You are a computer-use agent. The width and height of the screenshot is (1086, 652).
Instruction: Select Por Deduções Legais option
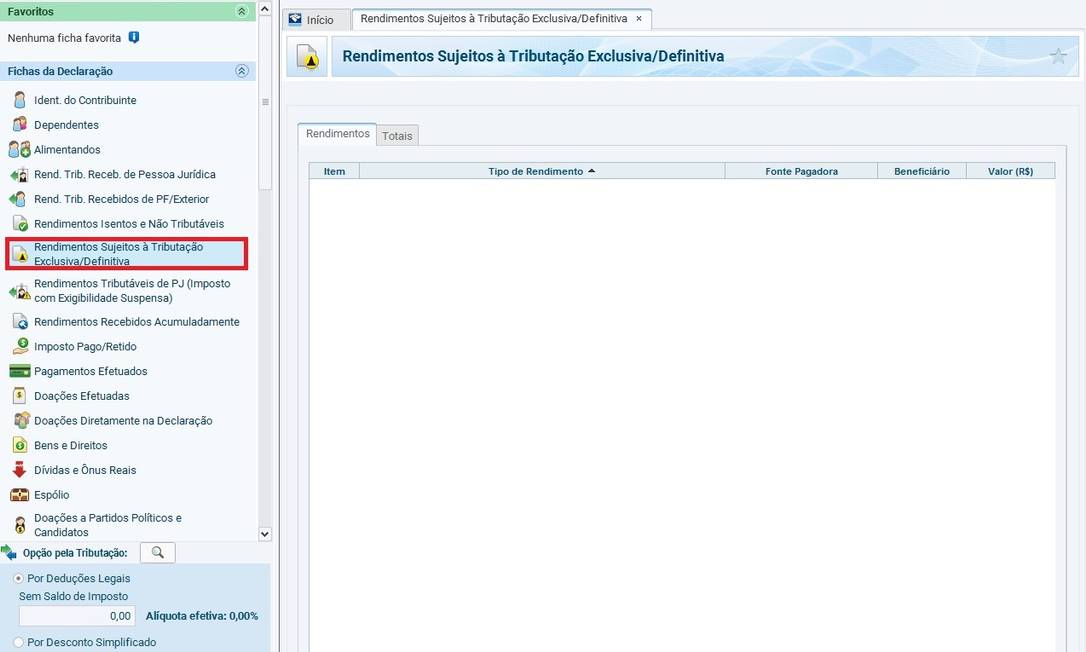pyautogui.click(x=18, y=578)
